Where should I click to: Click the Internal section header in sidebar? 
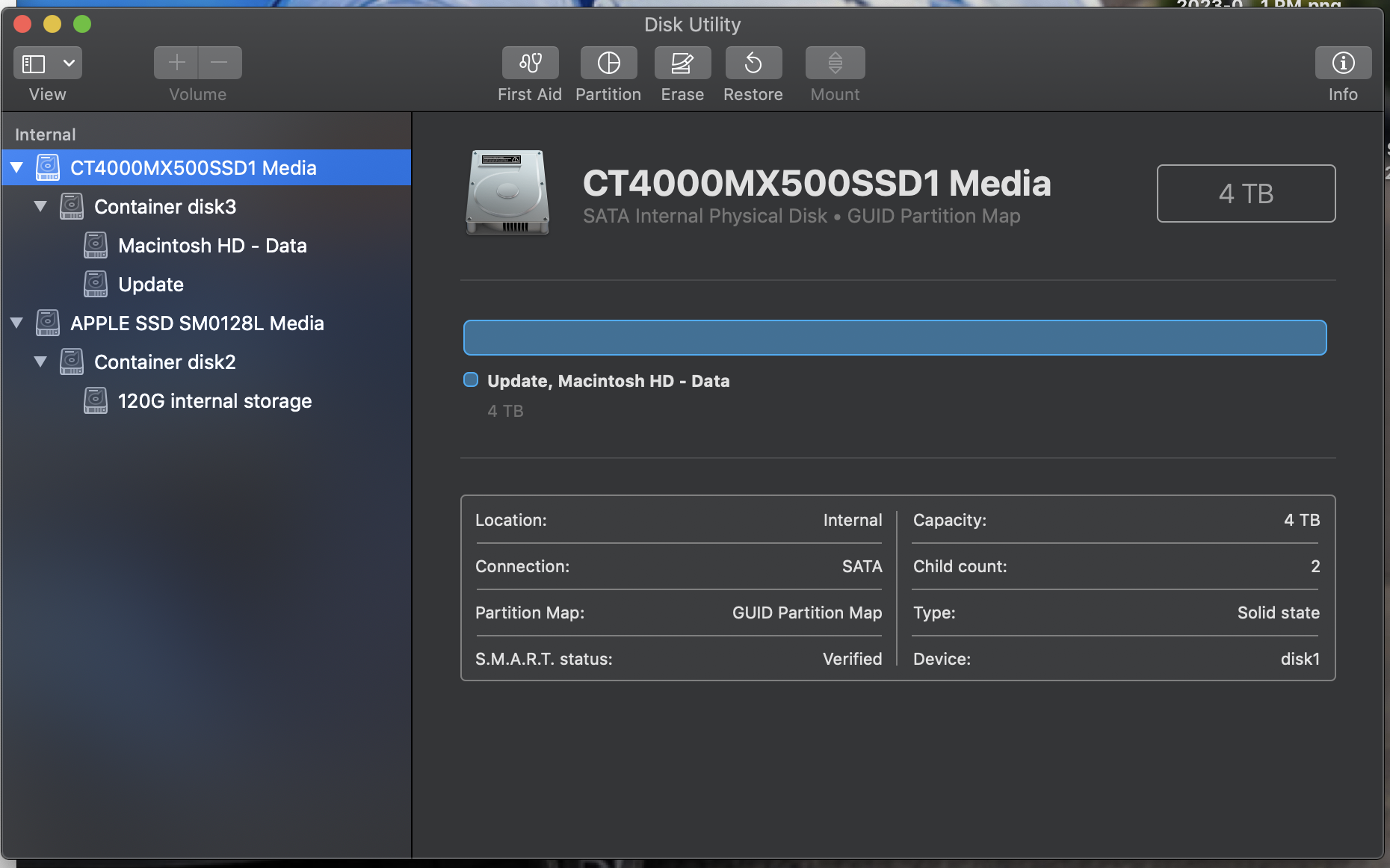click(46, 134)
